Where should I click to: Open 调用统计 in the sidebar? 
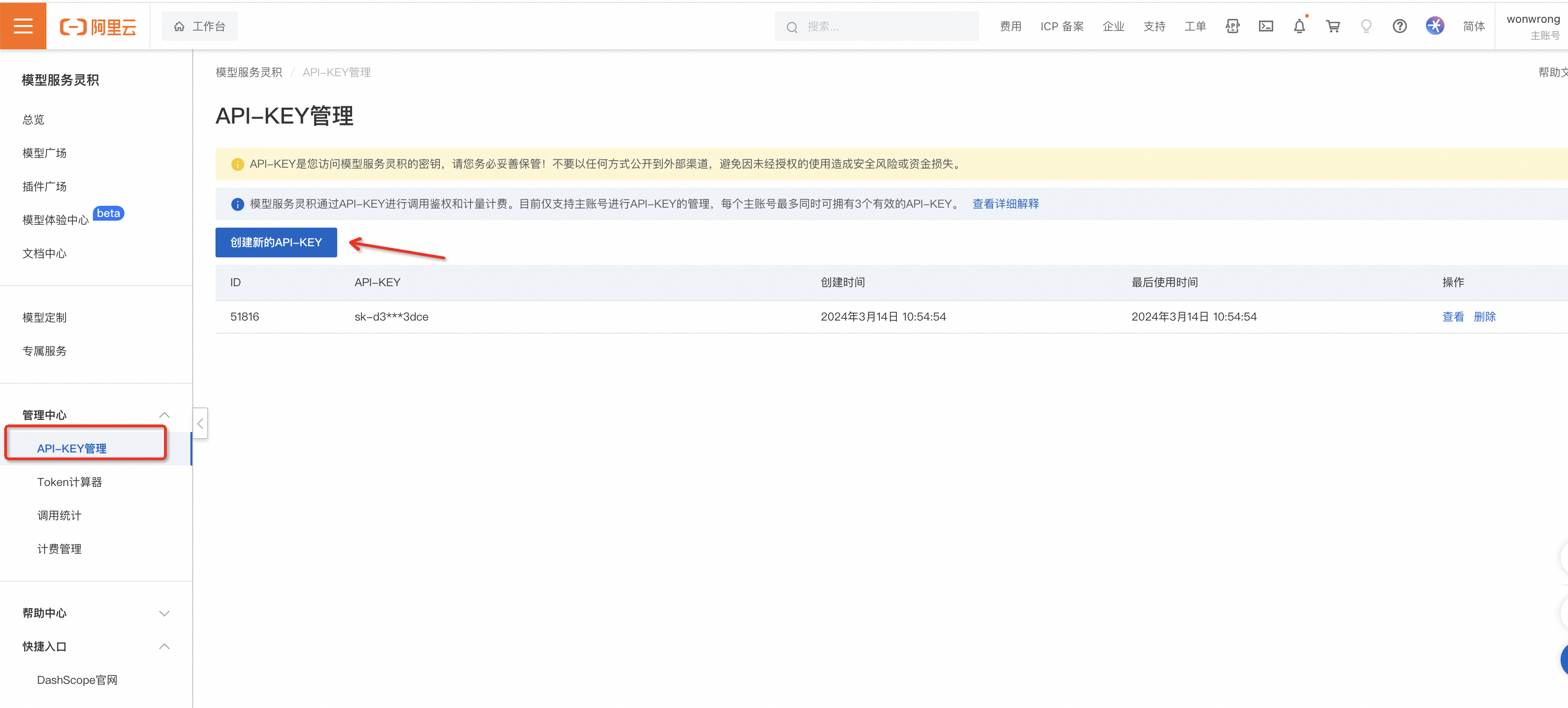(59, 515)
